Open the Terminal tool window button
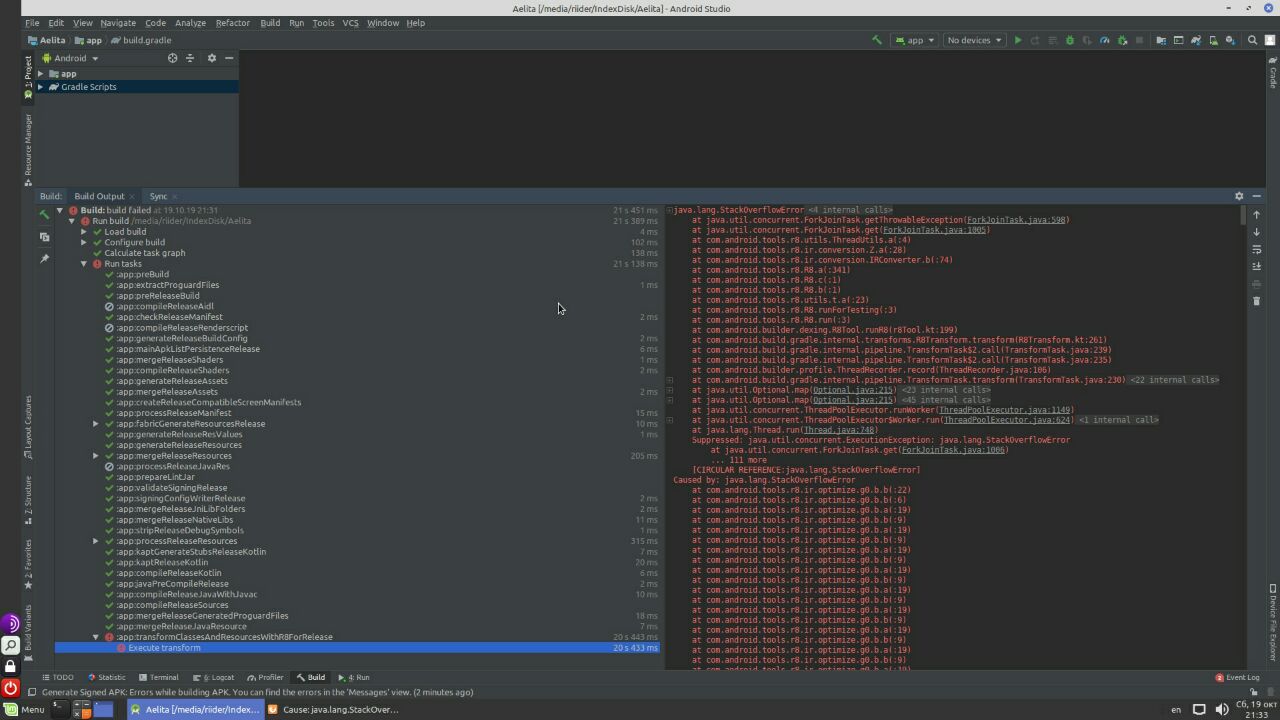Image resolution: width=1280 pixels, height=720 pixels. pyautogui.click(x=157, y=677)
